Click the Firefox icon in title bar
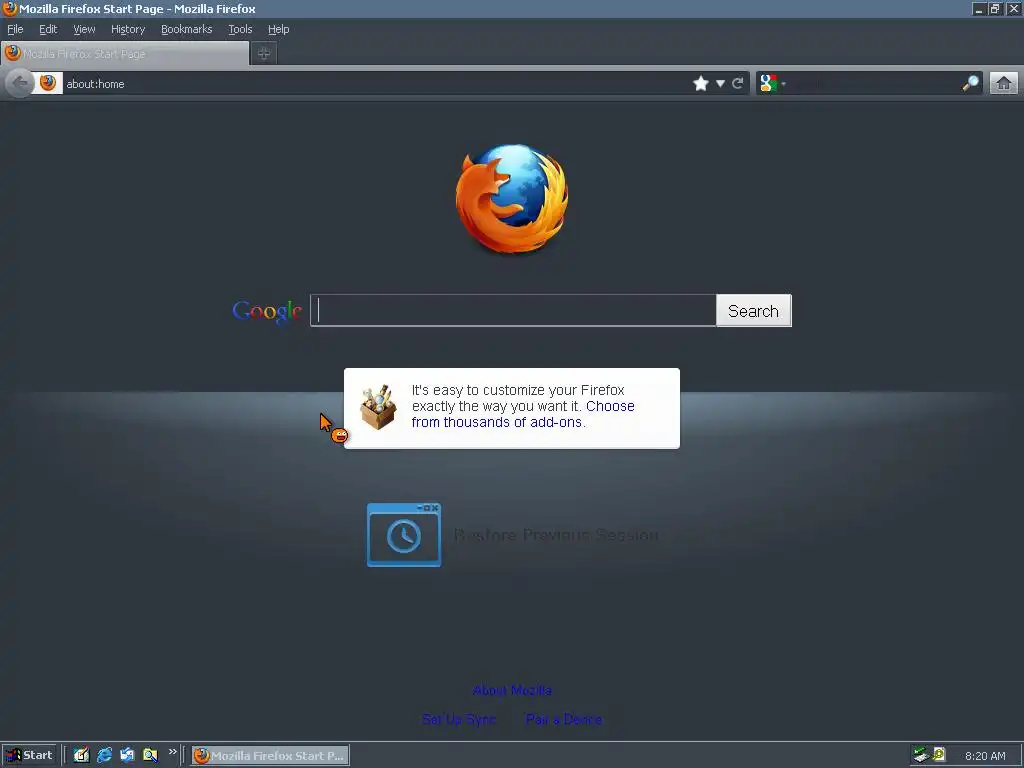Viewport: 1024px width, 768px height. (x=10, y=8)
